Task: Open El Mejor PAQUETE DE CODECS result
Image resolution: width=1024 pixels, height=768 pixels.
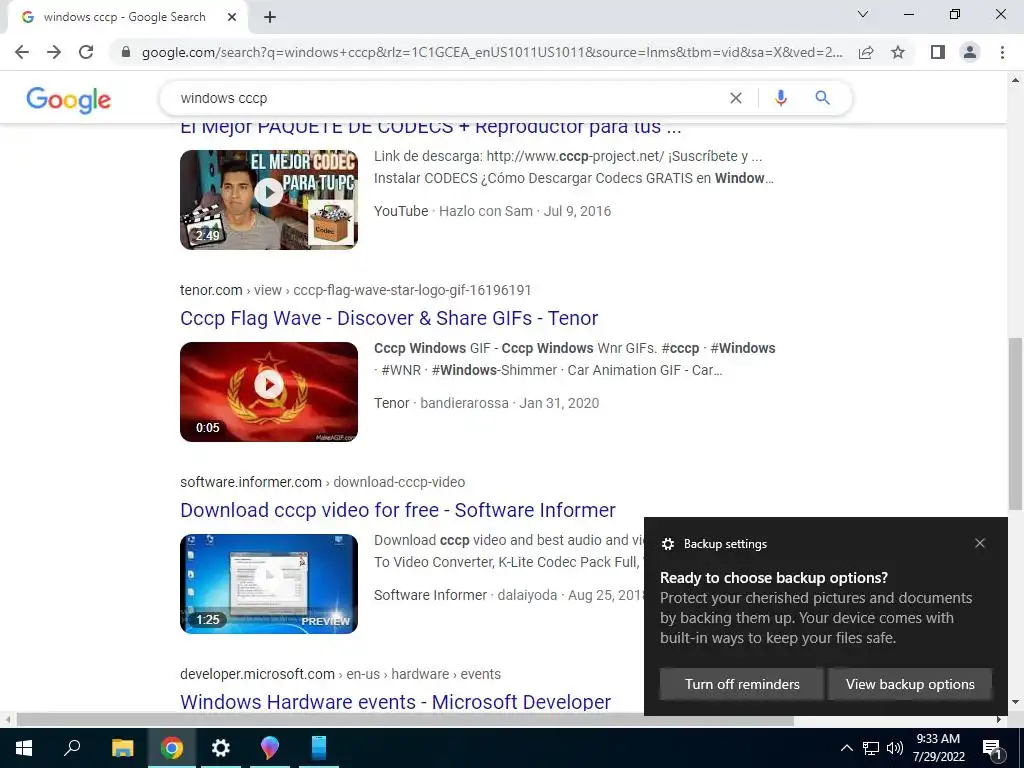Action: pos(430,129)
